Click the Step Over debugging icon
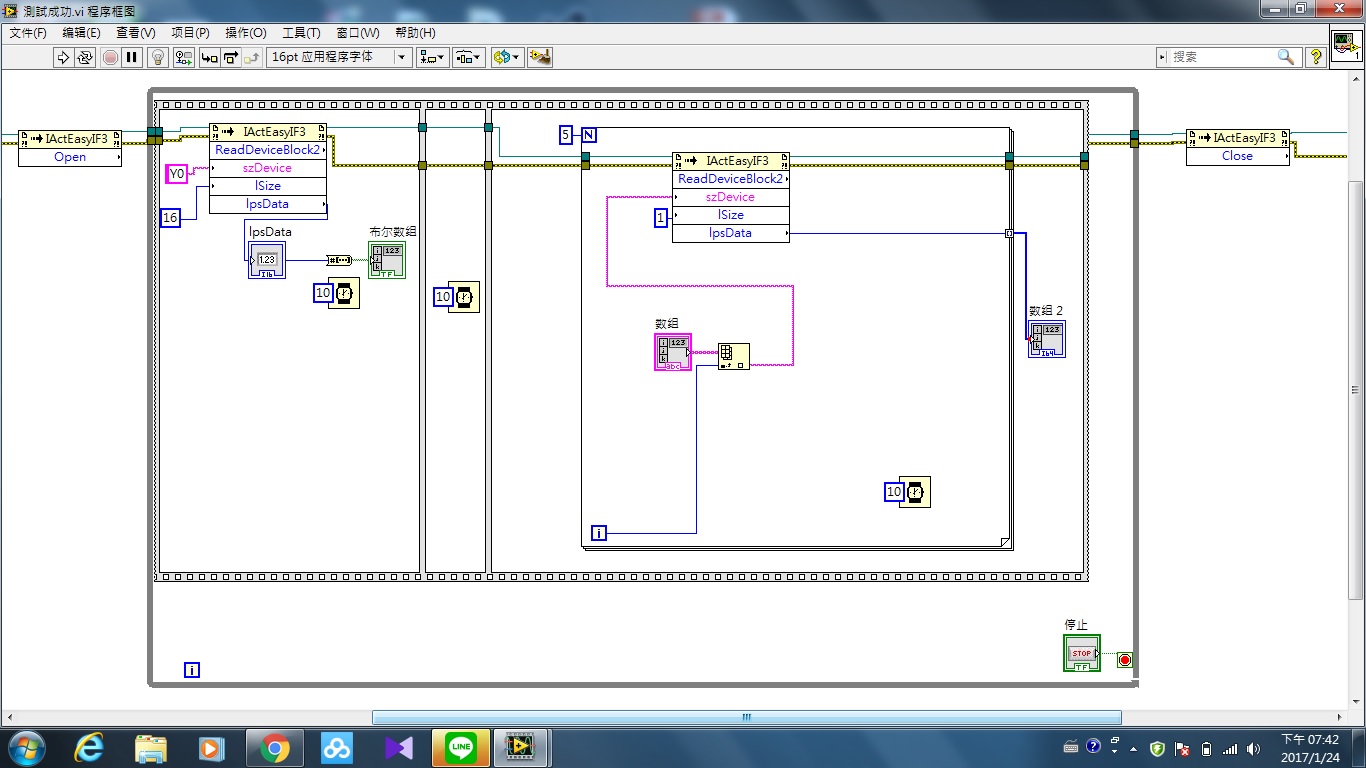 (x=231, y=57)
